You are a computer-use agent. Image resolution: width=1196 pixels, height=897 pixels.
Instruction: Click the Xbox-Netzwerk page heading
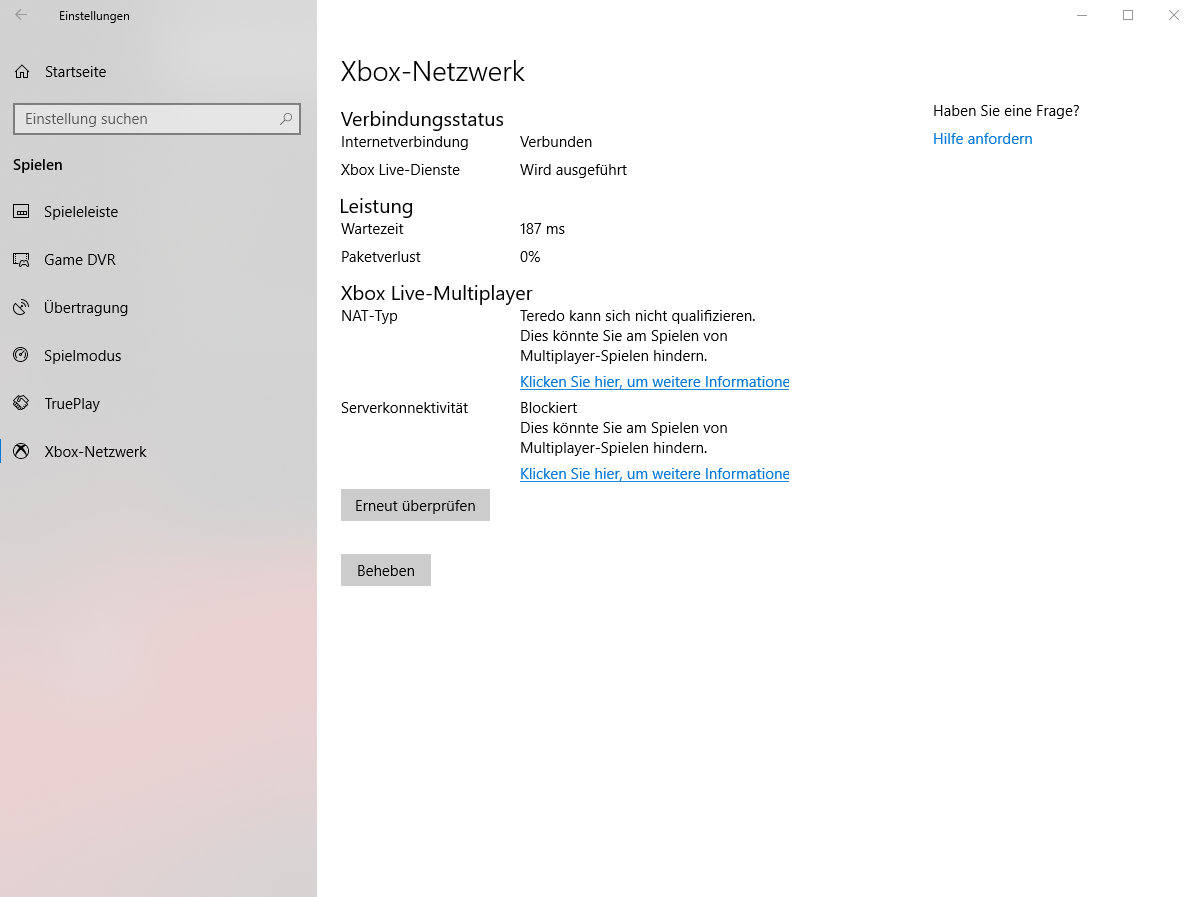432,72
